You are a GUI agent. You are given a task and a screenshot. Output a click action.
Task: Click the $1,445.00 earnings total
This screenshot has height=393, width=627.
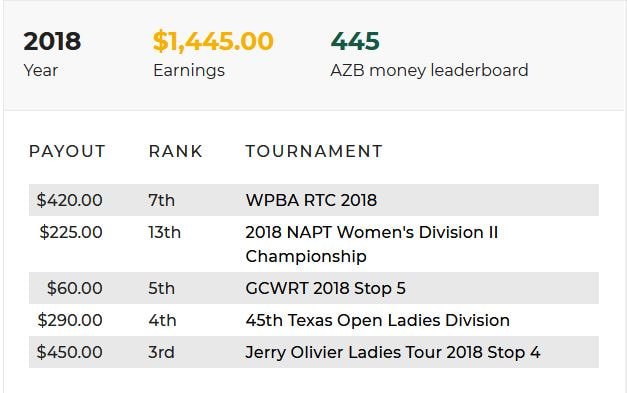click(213, 41)
